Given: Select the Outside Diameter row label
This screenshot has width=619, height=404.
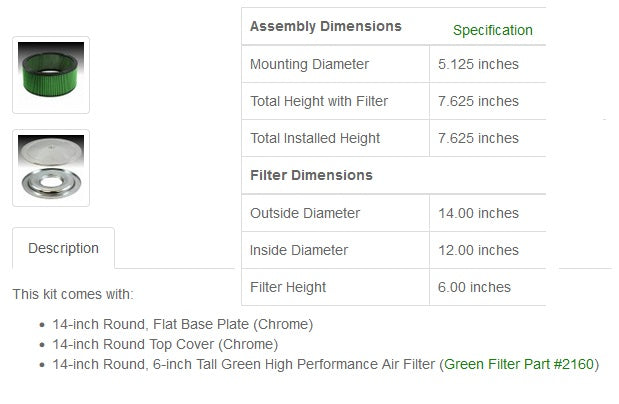Looking at the screenshot, I should coord(305,213).
